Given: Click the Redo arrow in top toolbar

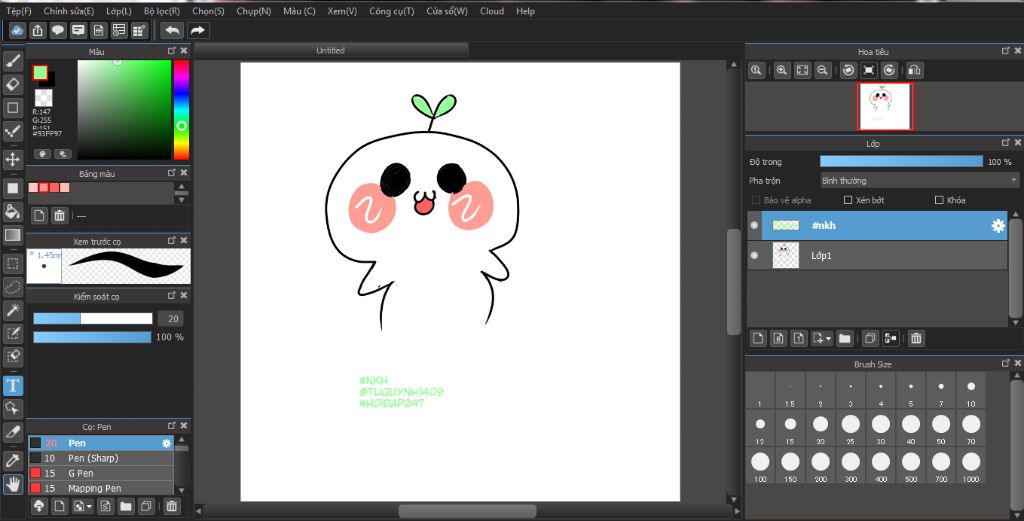Looking at the screenshot, I should [x=197, y=30].
